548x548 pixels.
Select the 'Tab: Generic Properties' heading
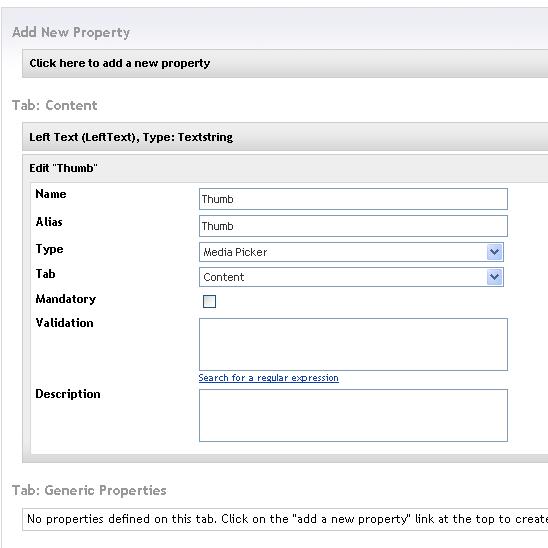tap(89, 490)
